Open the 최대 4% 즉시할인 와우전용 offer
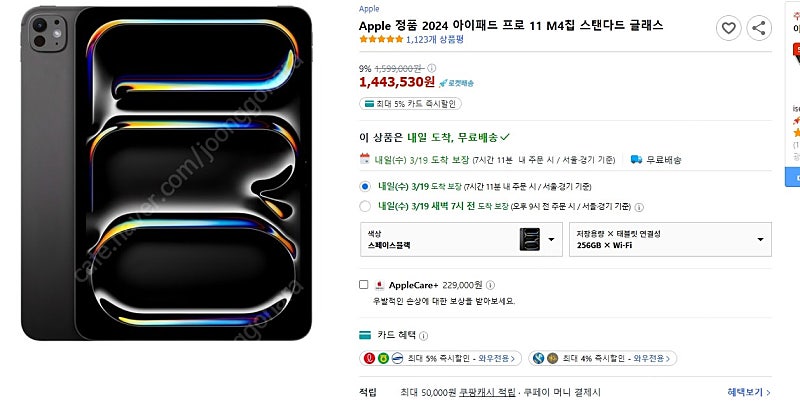800x406 pixels. [x=603, y=358]
